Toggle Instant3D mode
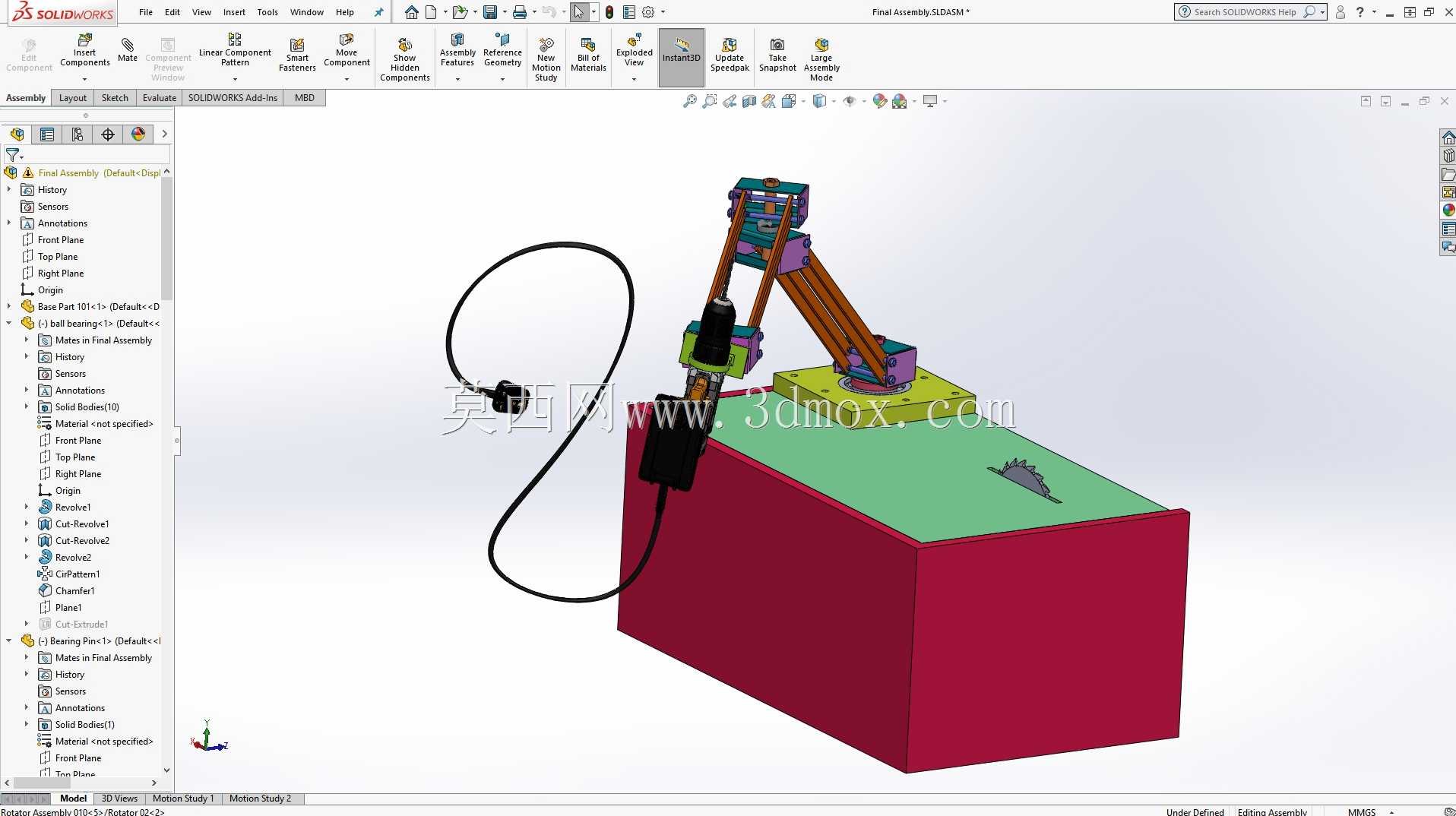The width and height of the screenshot is (1456, 816). (682, 58)
